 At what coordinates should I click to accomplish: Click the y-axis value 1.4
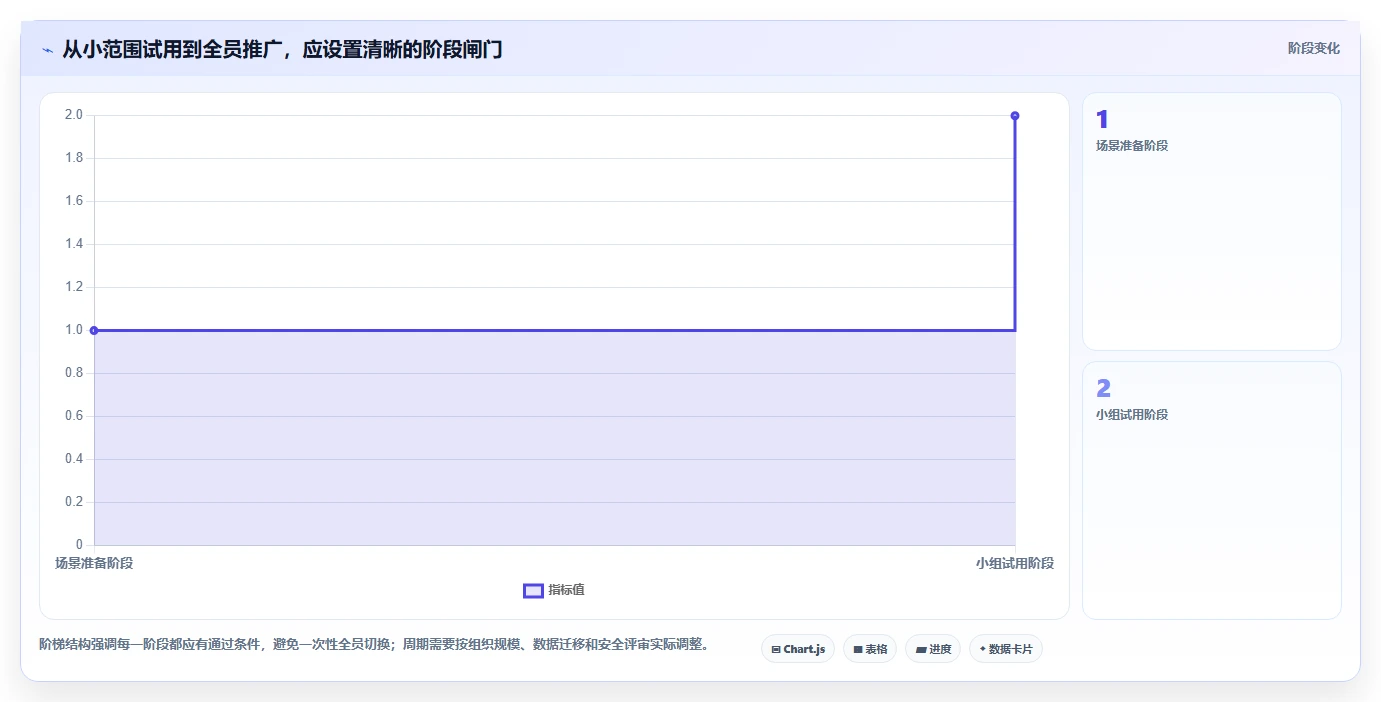[74, 244]
